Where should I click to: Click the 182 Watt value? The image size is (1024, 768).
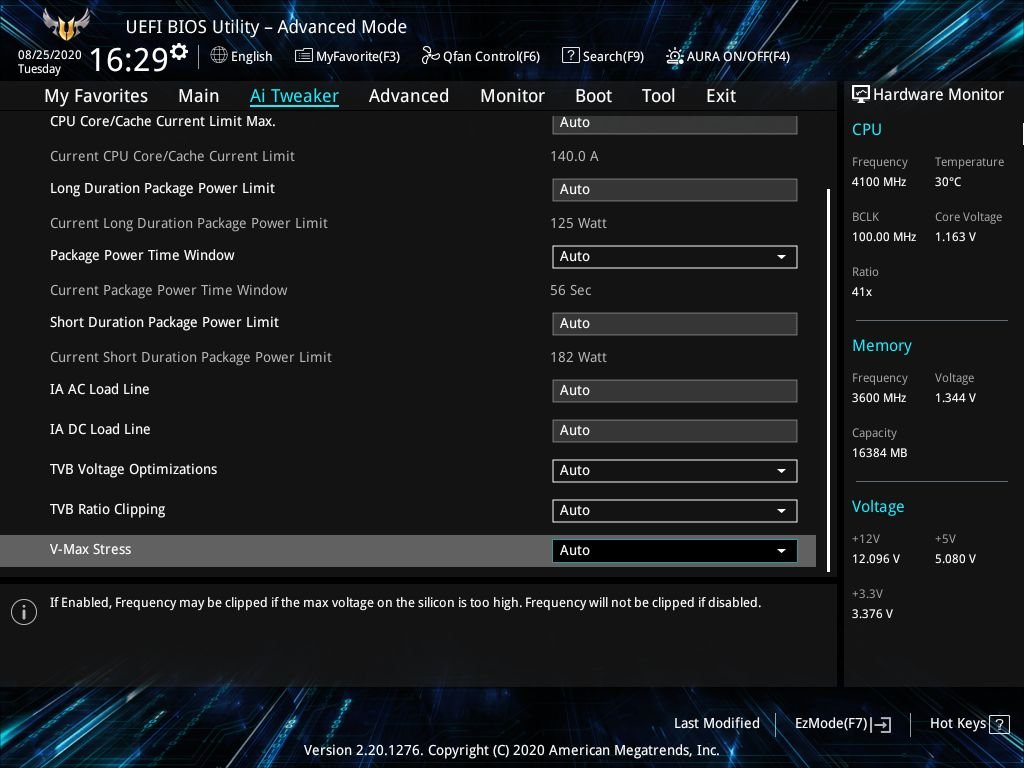pyautogui.click(x=578, y=357)
